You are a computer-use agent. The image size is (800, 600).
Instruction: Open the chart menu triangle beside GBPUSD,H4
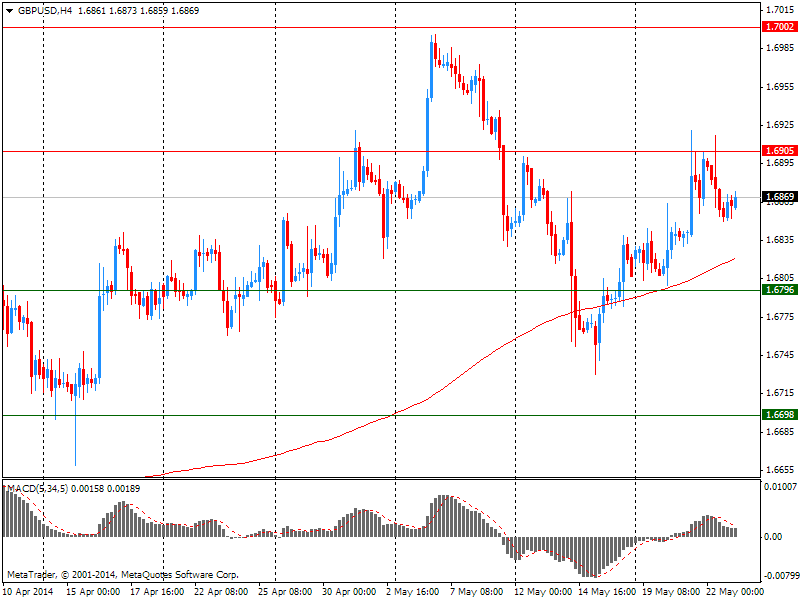10,11
